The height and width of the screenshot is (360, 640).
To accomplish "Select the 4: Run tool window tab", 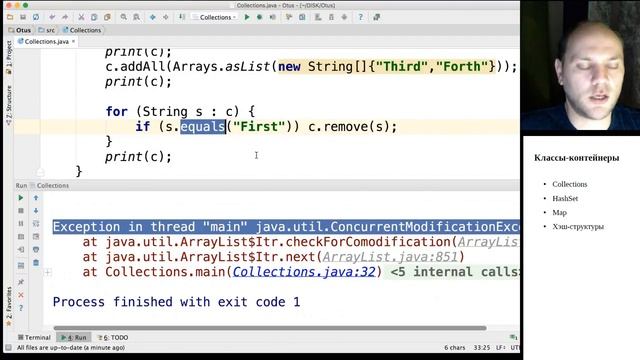I will (x=74, y=338).
